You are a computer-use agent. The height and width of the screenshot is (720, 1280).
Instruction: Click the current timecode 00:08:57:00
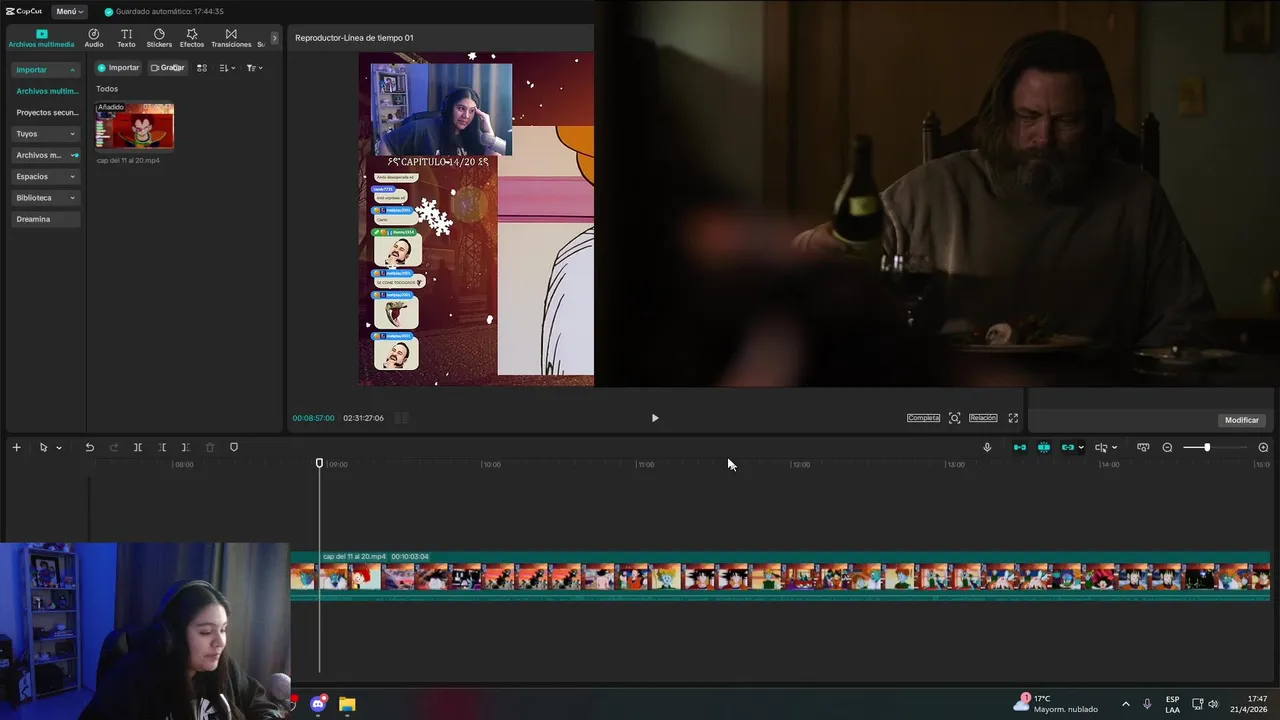(313, 418)
